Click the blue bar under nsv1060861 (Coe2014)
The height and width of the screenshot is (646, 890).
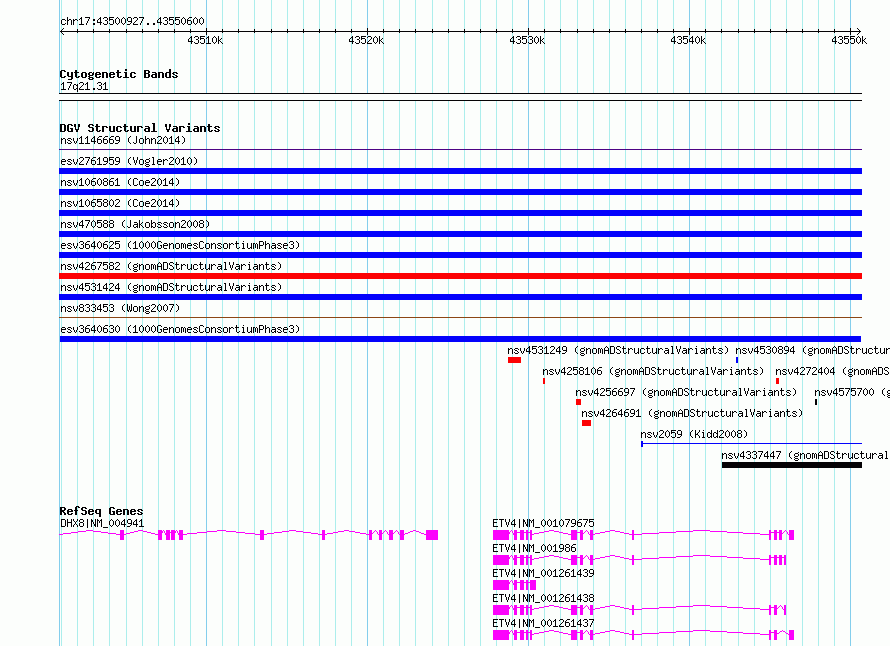(460, 192)
